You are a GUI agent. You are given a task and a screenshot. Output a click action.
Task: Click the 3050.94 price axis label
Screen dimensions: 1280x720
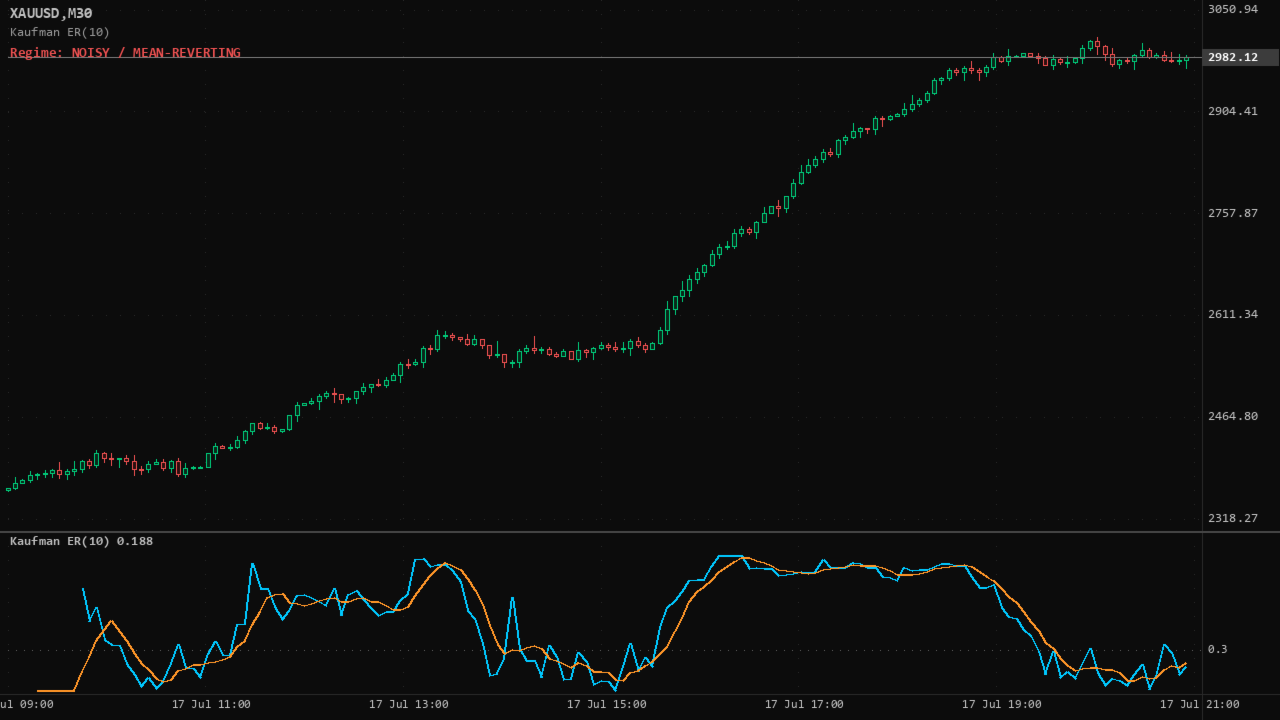(x=1233, y=9)
